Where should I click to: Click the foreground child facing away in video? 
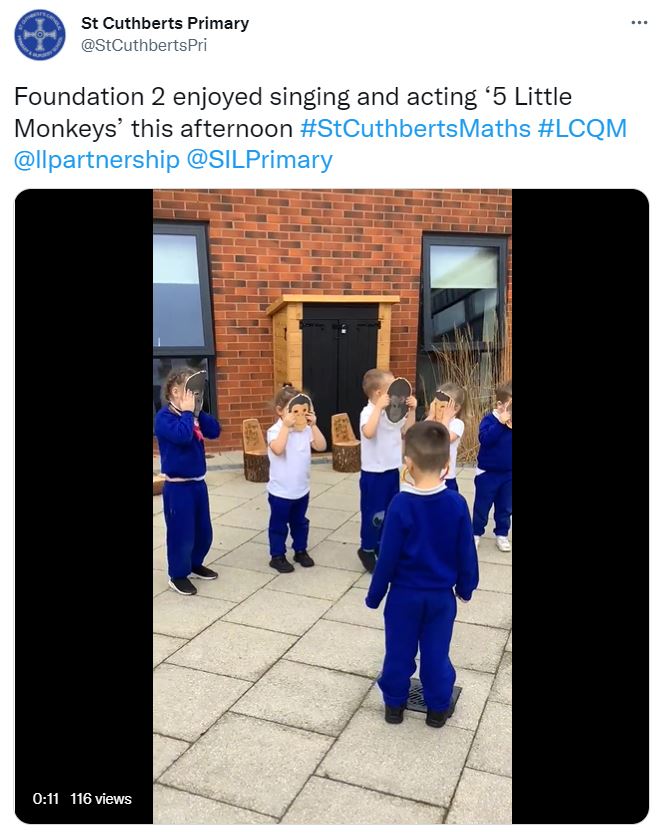423,573
